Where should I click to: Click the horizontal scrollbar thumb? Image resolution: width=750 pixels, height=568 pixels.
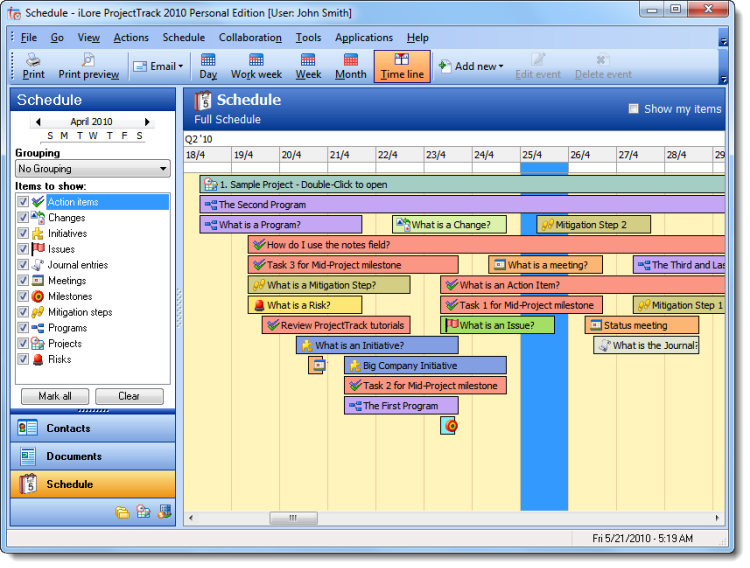coord(294,518)
